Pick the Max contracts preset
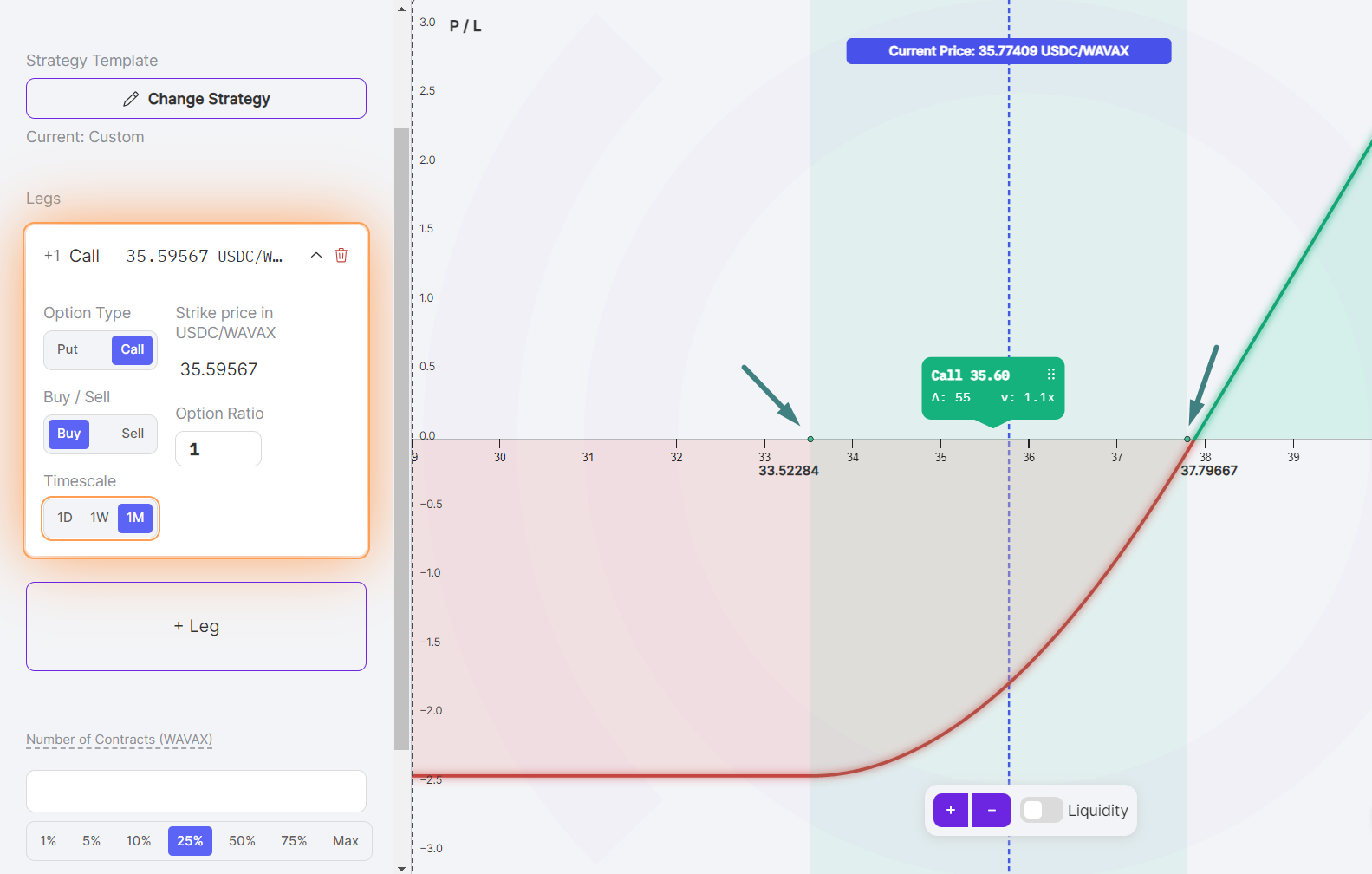This screenshot has width=1372, height=874. tap(345, 841)
